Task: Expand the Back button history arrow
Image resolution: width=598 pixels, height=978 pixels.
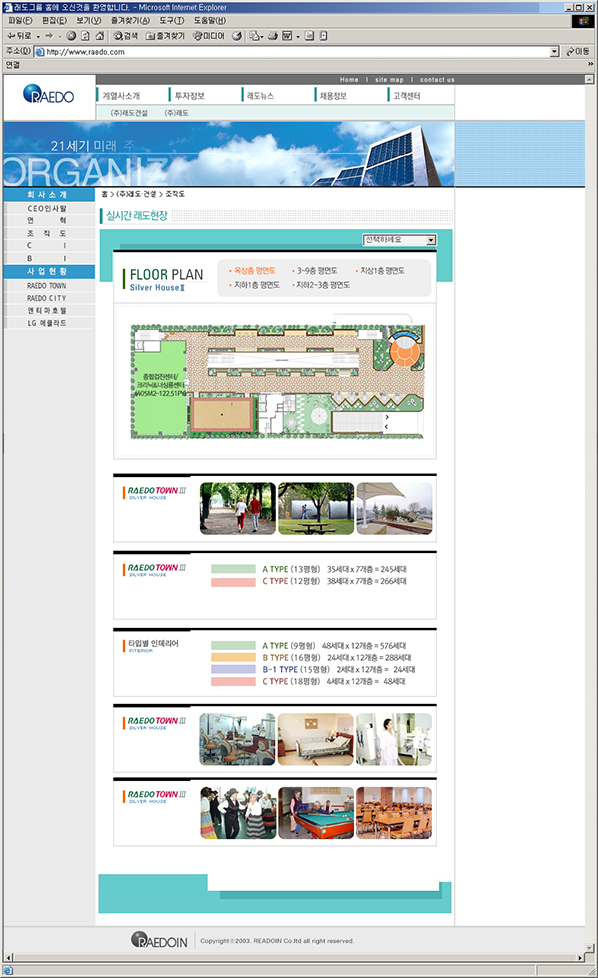Action: point(38,36)
